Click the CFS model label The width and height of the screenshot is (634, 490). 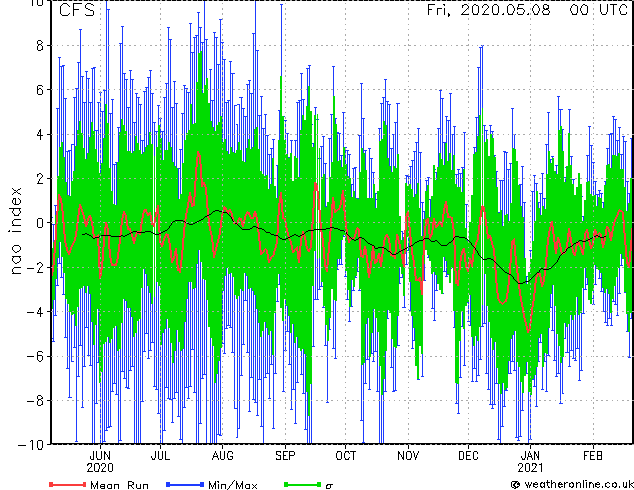coord(77,10)
